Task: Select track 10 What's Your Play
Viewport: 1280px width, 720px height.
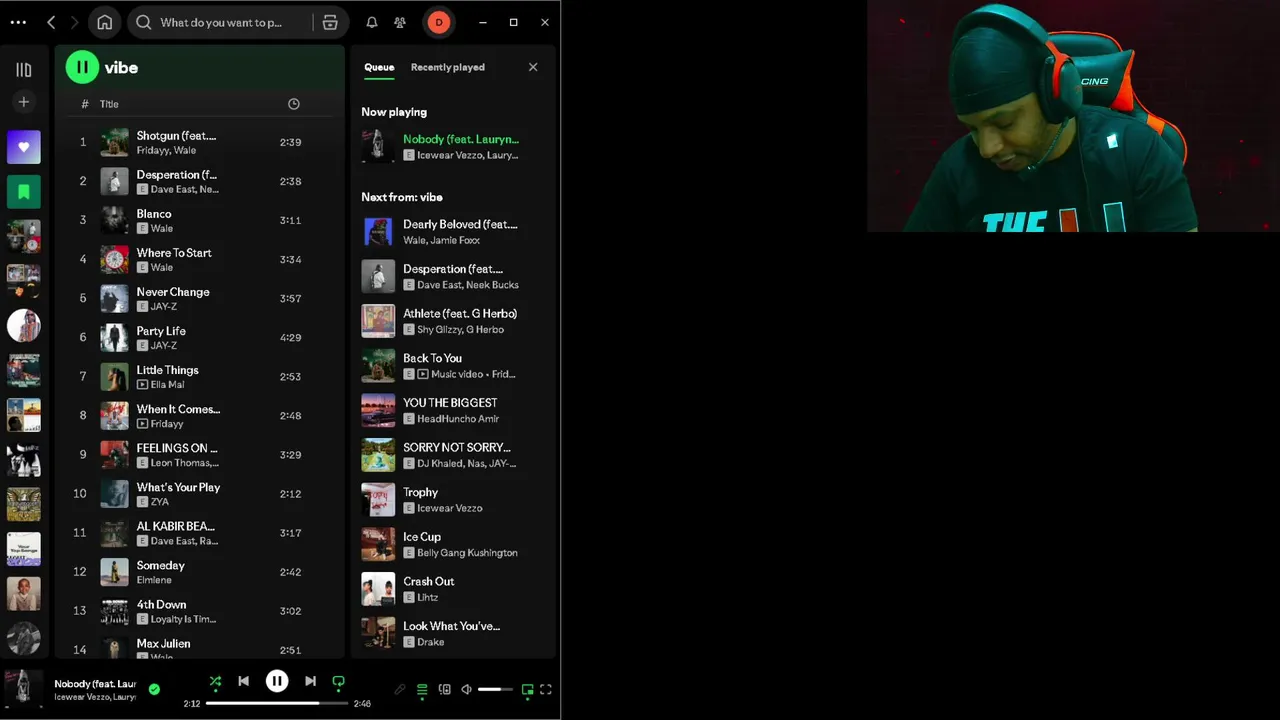Action: coord(199,493)
